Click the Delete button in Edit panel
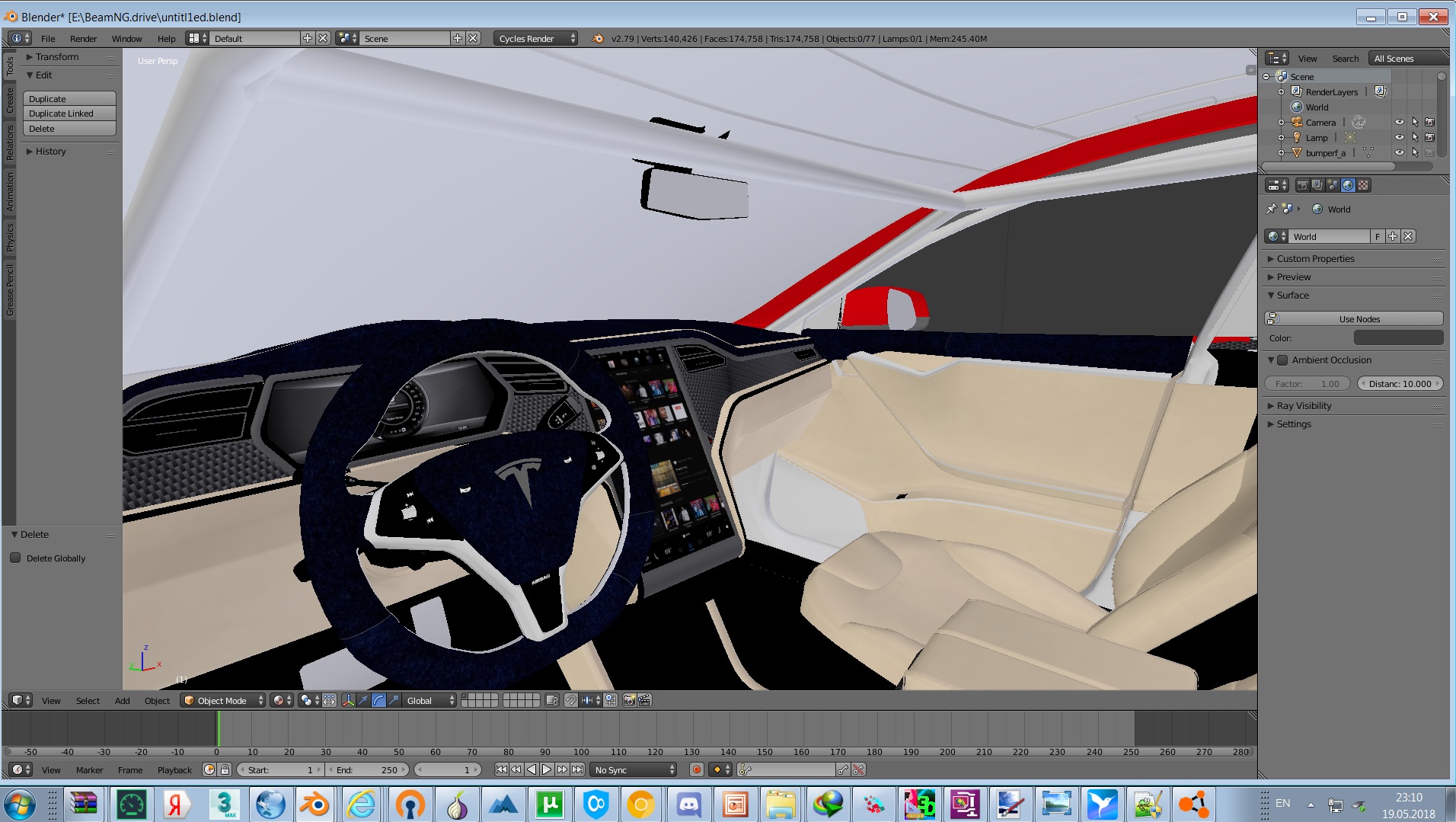 [x=69, y=129]
